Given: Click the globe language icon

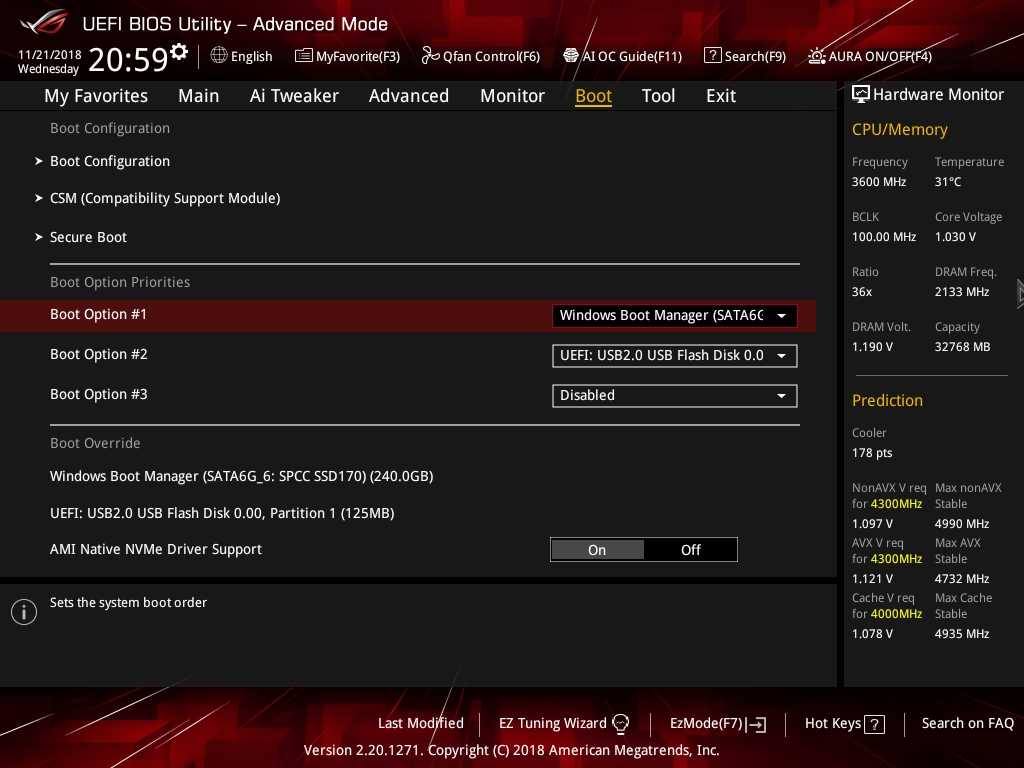Looking at the screenshot, I should [x=219, y=56].
